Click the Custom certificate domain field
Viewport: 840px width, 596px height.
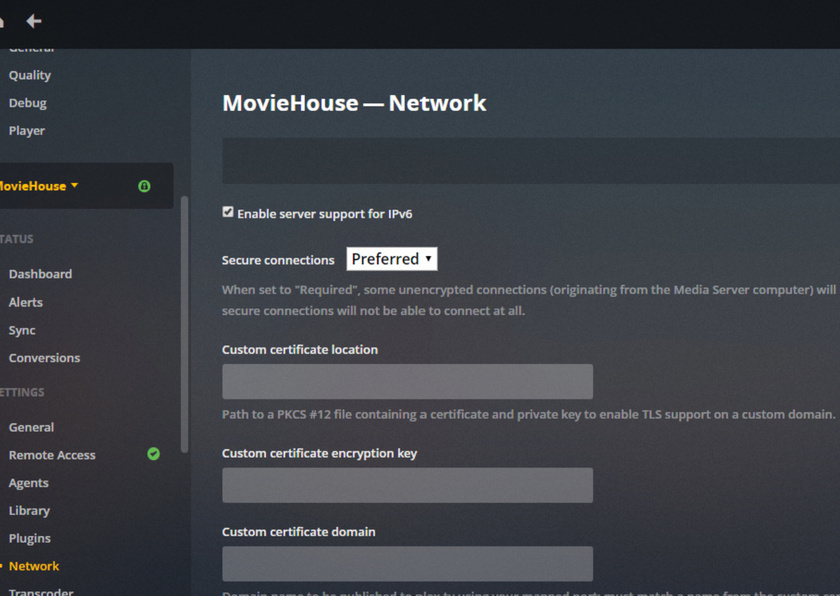coord(408,564)
